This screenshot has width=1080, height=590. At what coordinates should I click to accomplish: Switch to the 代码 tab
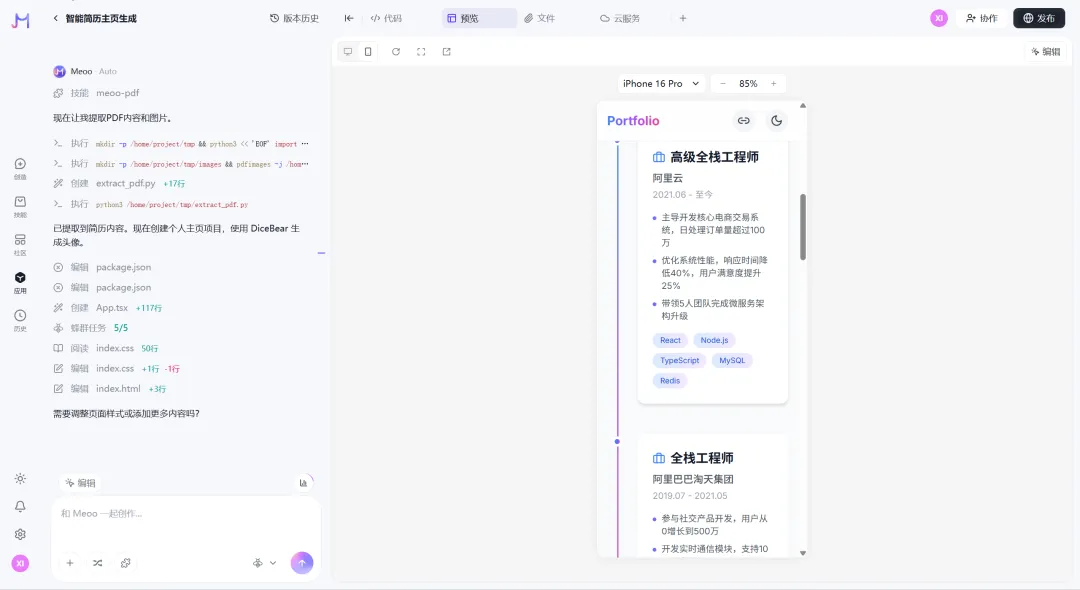(386, 19)
